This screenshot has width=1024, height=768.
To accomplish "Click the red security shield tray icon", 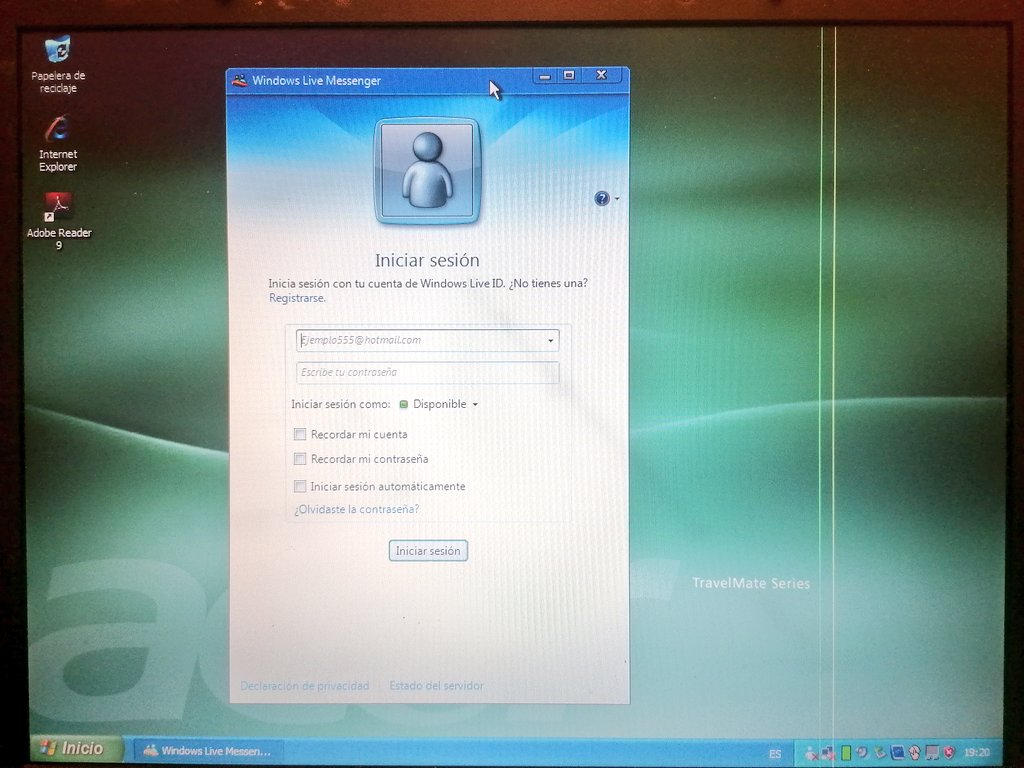I will (950, 752).
